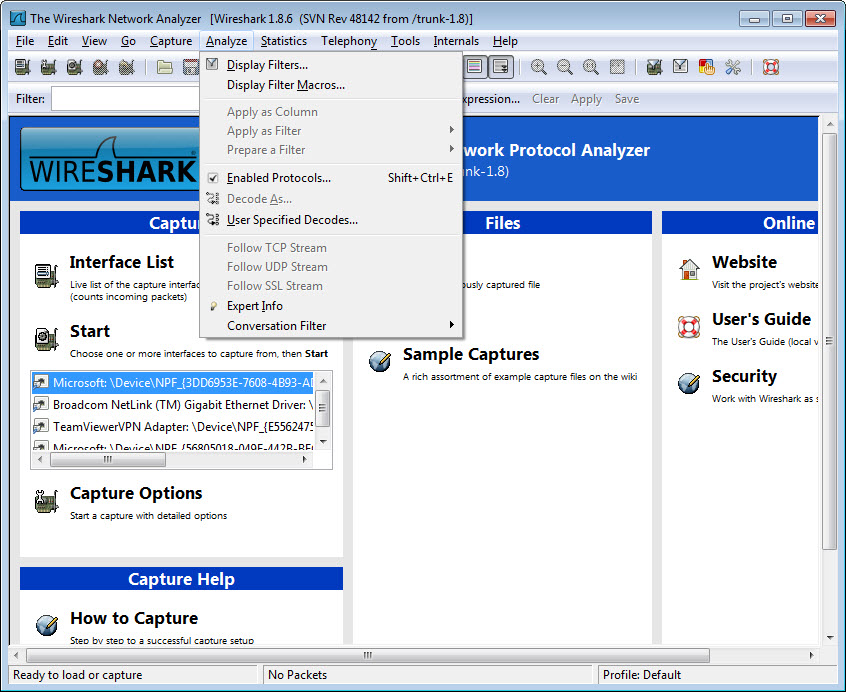Click the Clear filter button
Viewport: 846px width, 692px height.
tap(545, 99)
